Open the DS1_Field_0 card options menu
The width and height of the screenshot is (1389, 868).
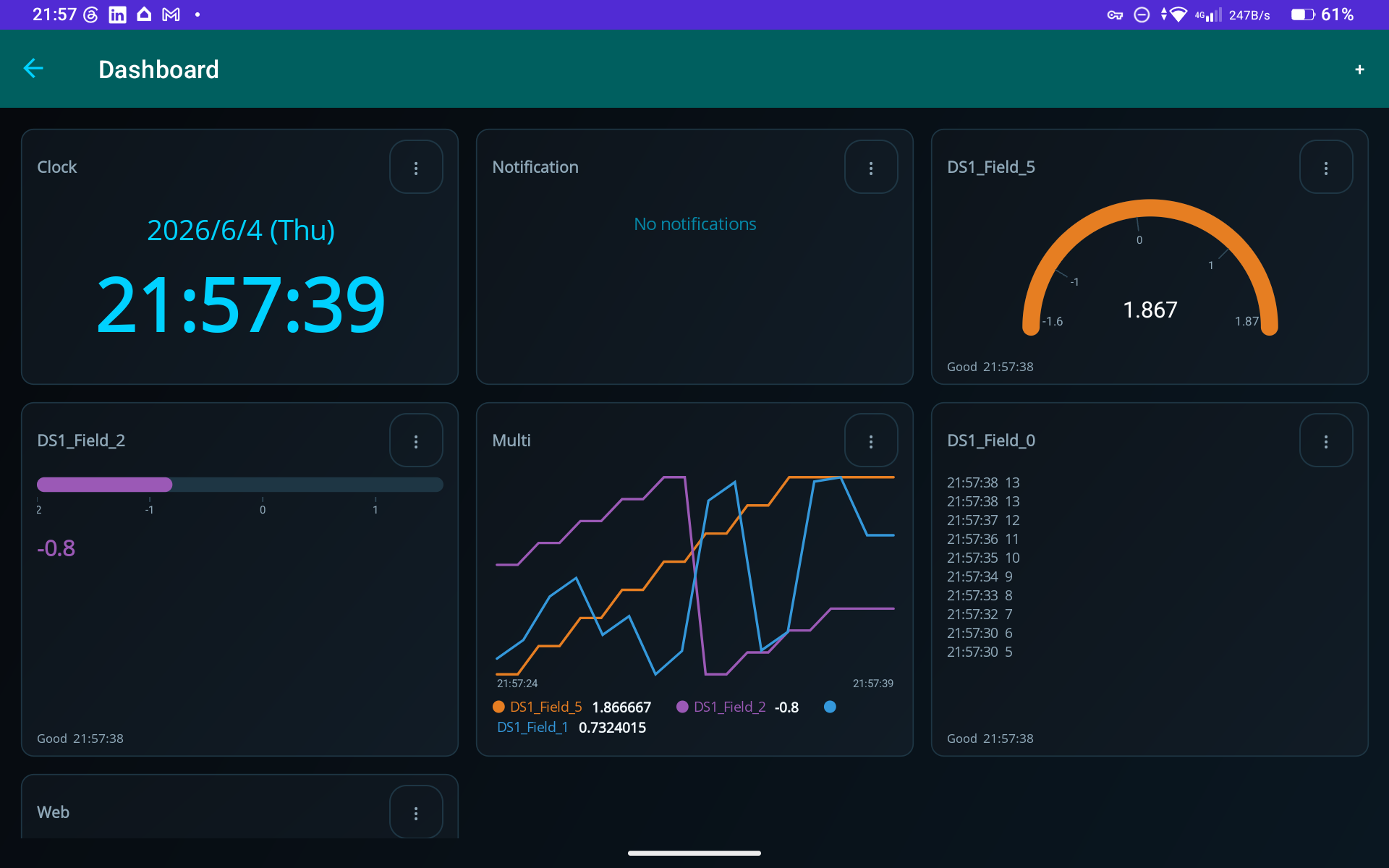pos(1326,441)
